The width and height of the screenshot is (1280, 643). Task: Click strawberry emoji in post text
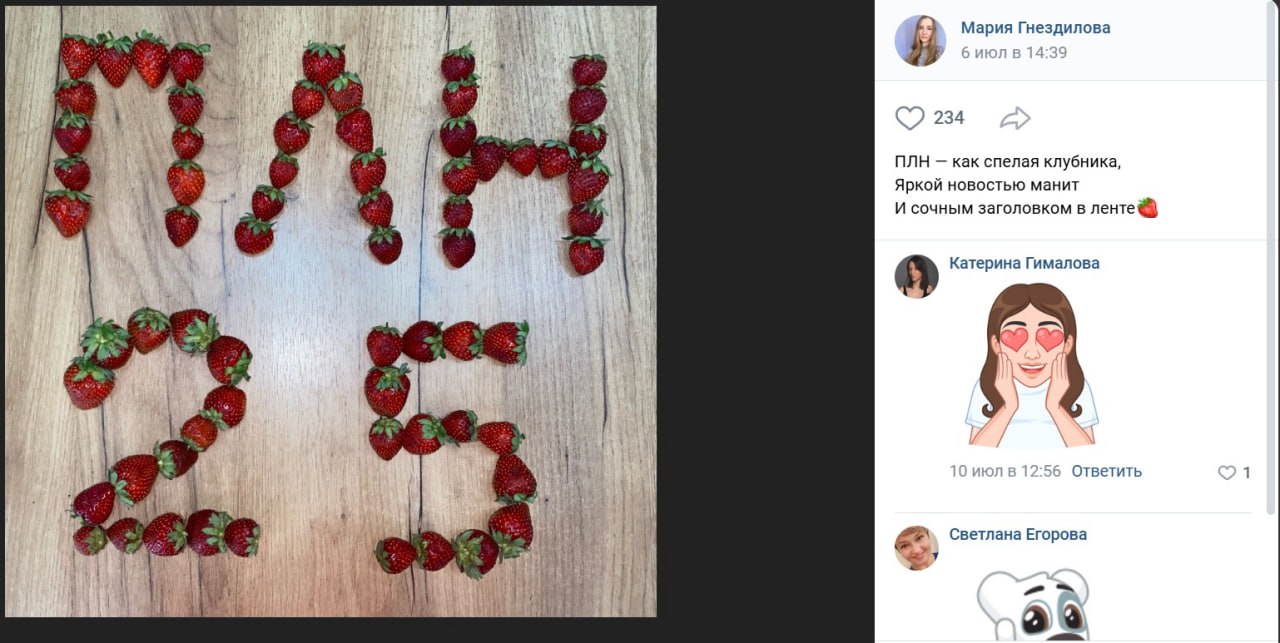click(x=1148, y=208)
